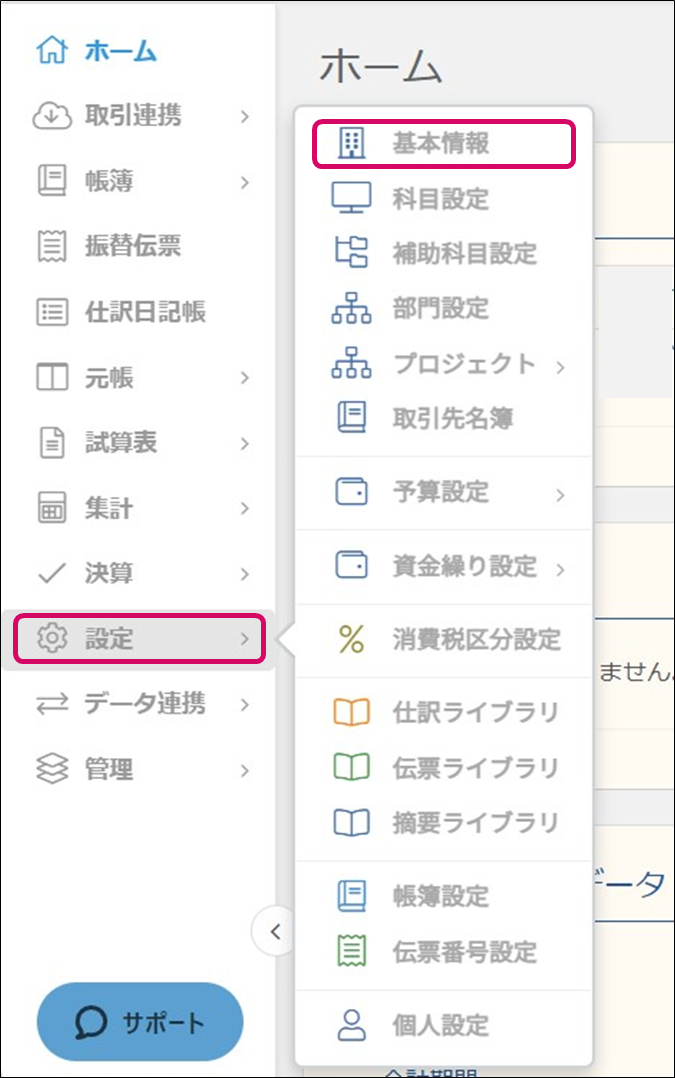Open the サポート chat button
Screen dimensions: 675x1078
click(140, 1022)
